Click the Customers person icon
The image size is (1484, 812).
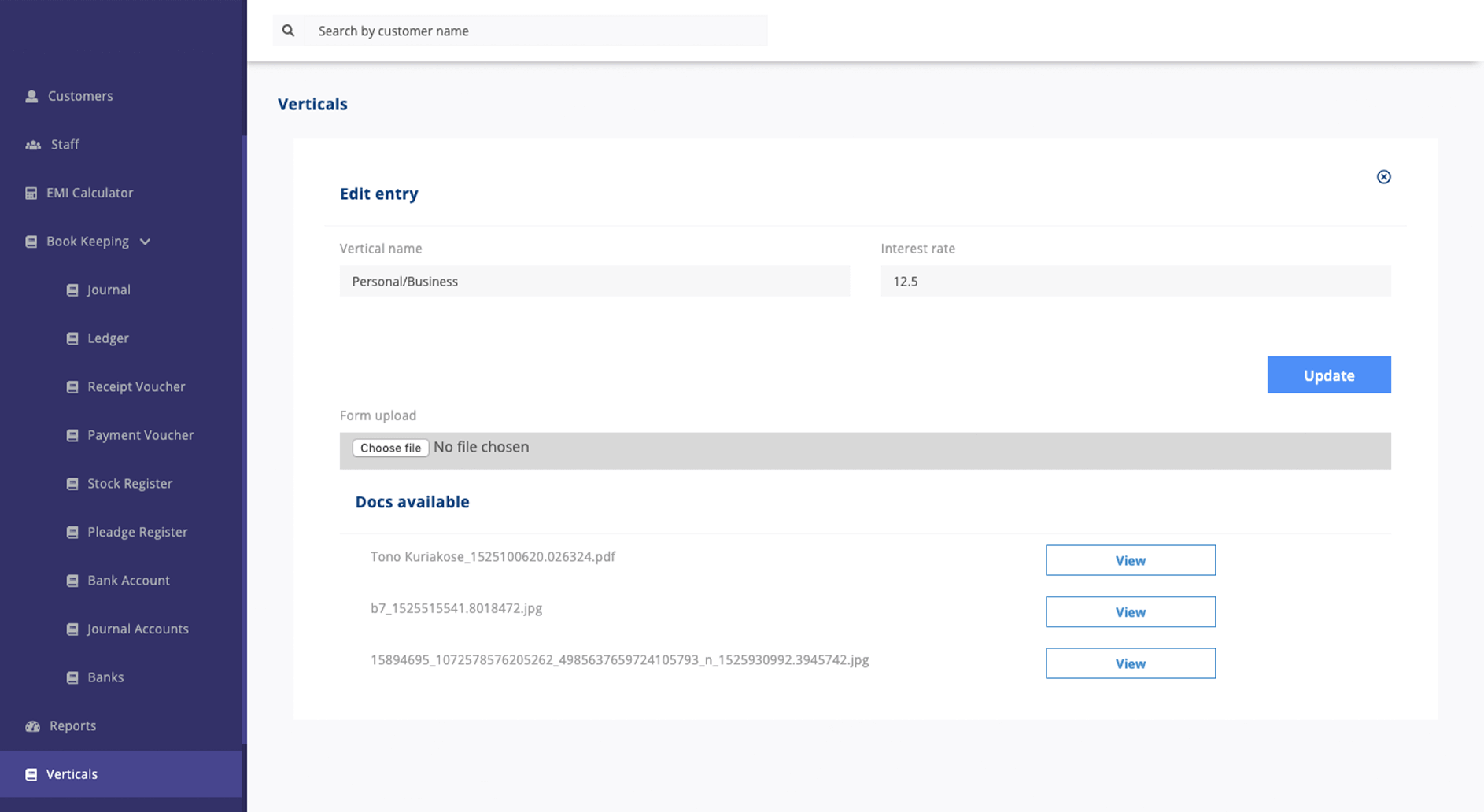coord(31,96)
